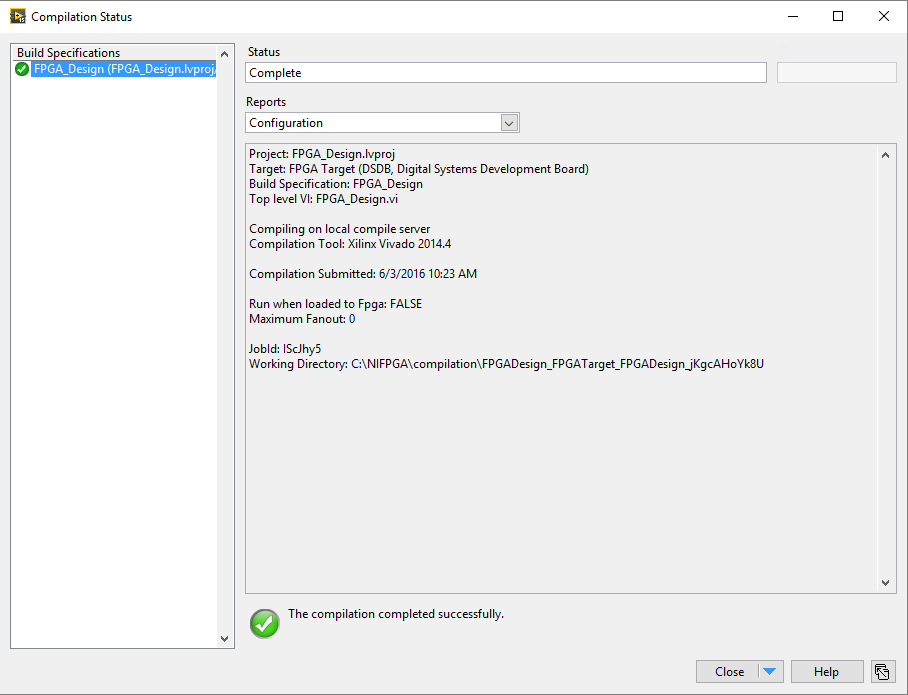
Task: Click the Compilation Tool Xilinx Vivado line
Action: pos(350,244)
